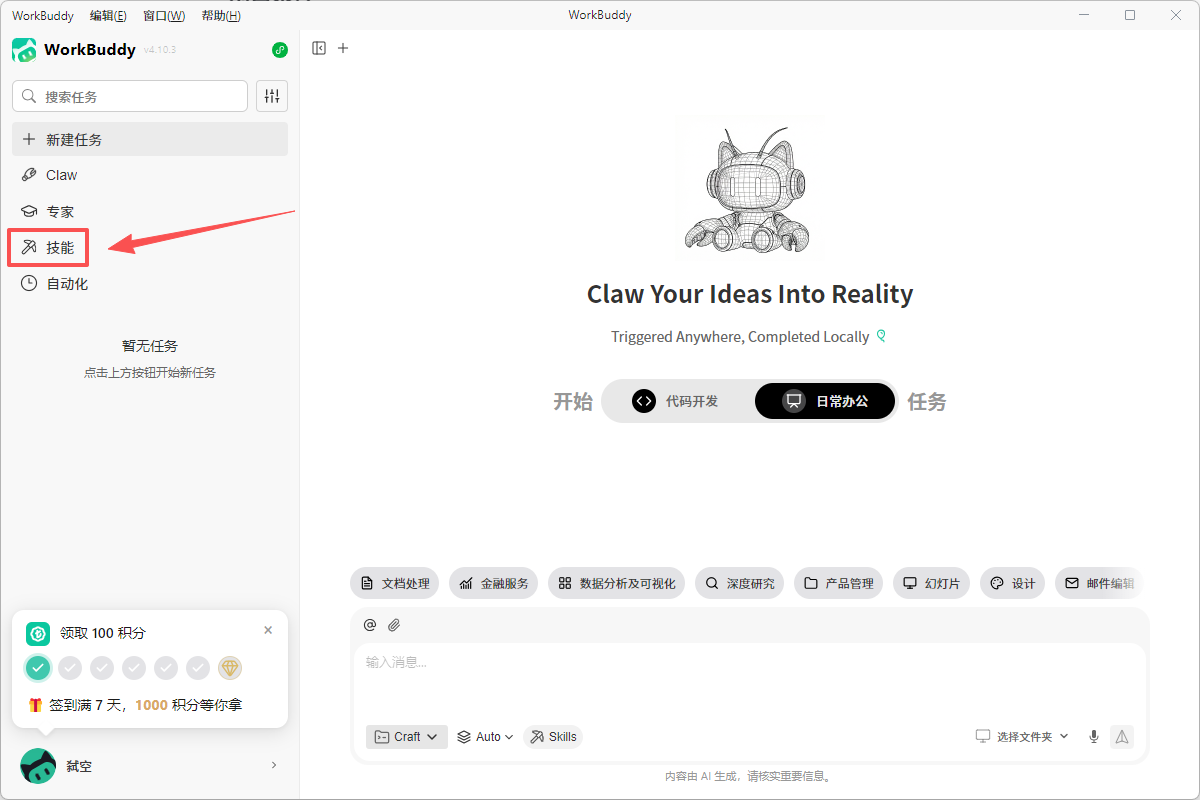The height and width of the screenshot is (800, 1200).
Task: Click the green link status icon
Action: coord(280,50)
